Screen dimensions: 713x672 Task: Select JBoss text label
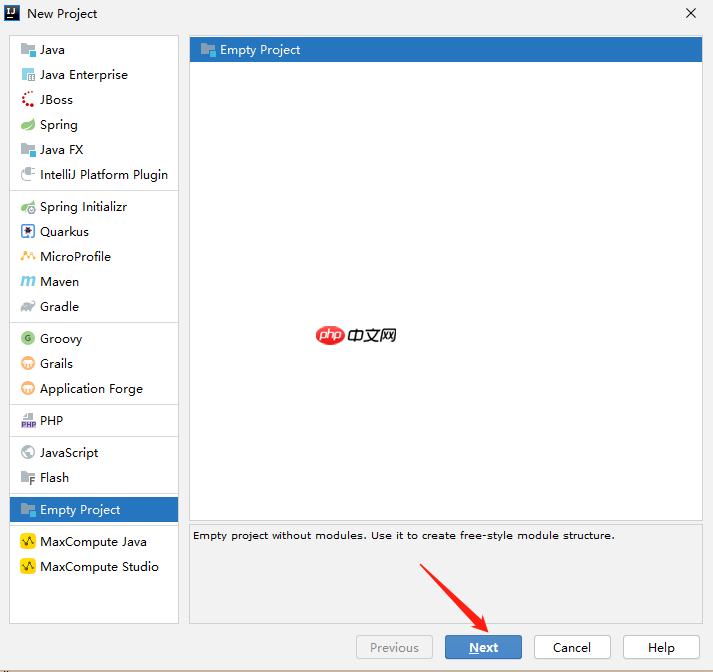pos(56,100)
